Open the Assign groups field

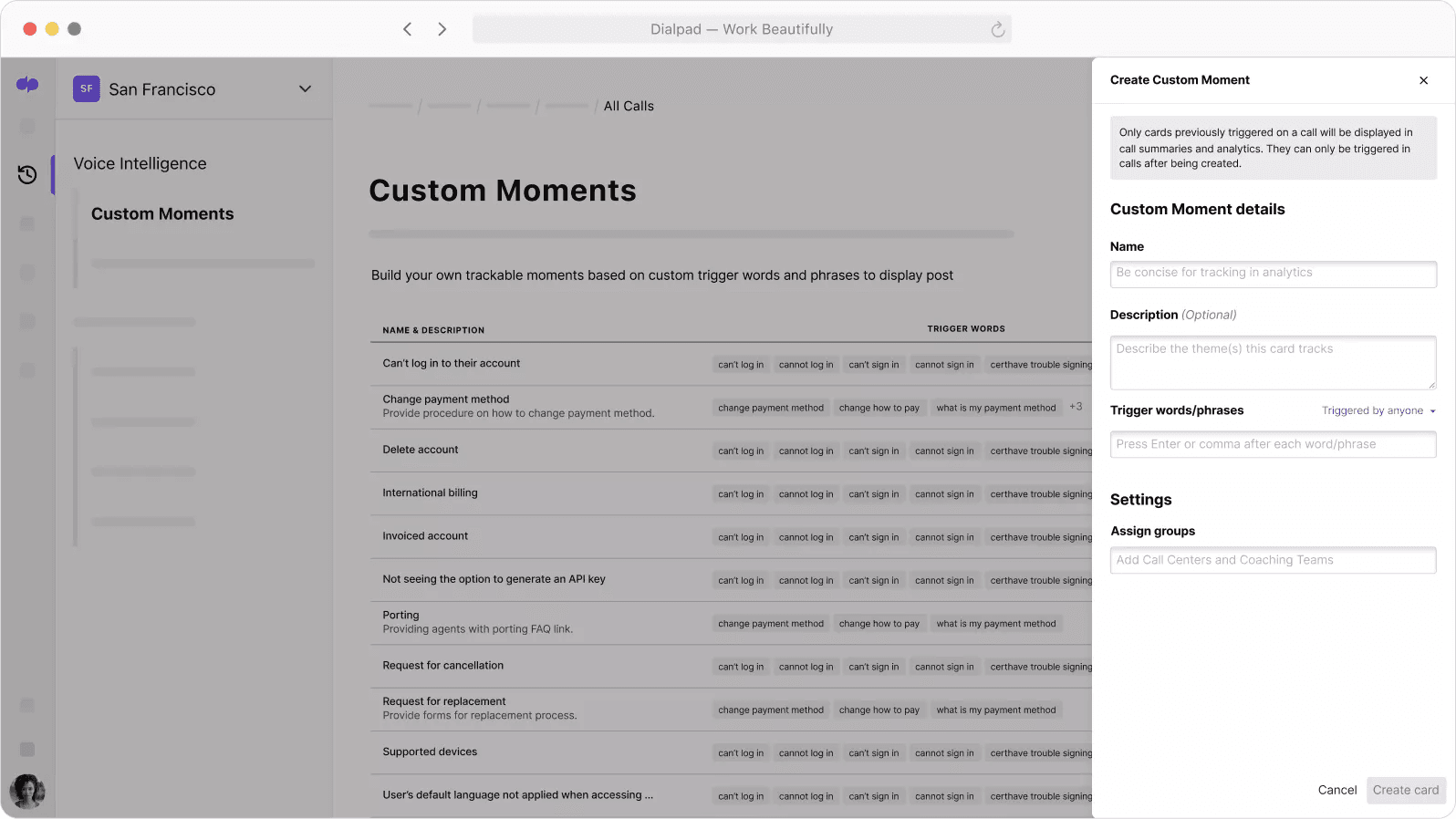tap(1273, 560)
